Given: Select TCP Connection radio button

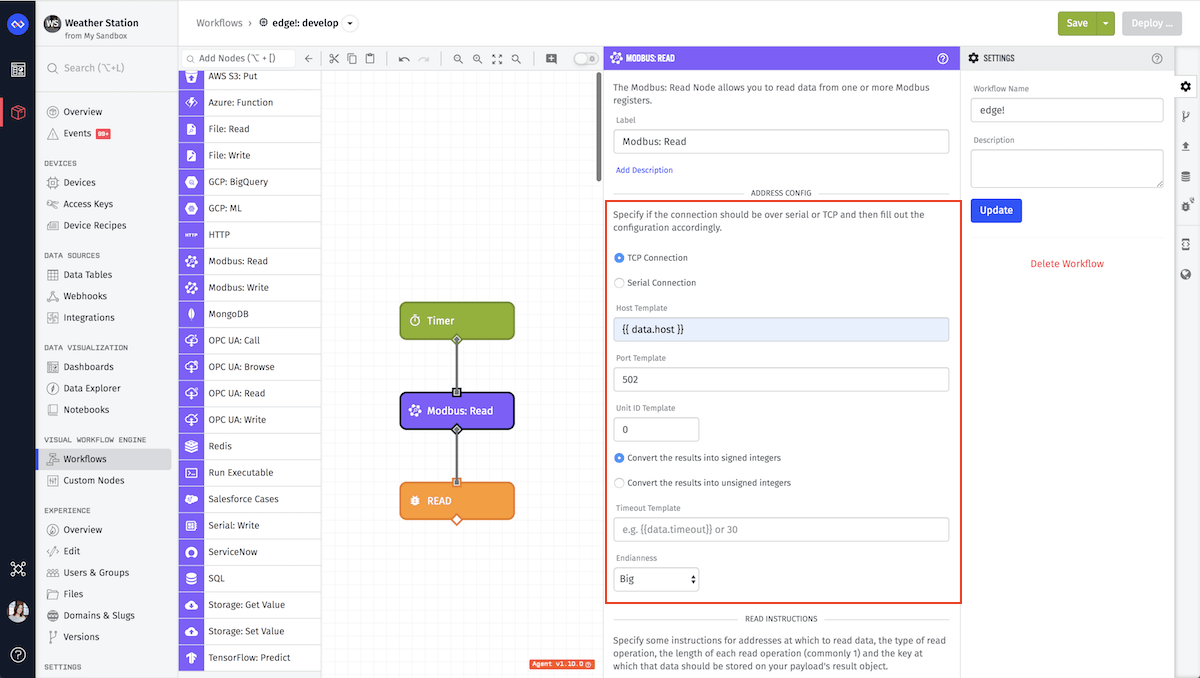Looking at the screenshot, I should [619, 258].
